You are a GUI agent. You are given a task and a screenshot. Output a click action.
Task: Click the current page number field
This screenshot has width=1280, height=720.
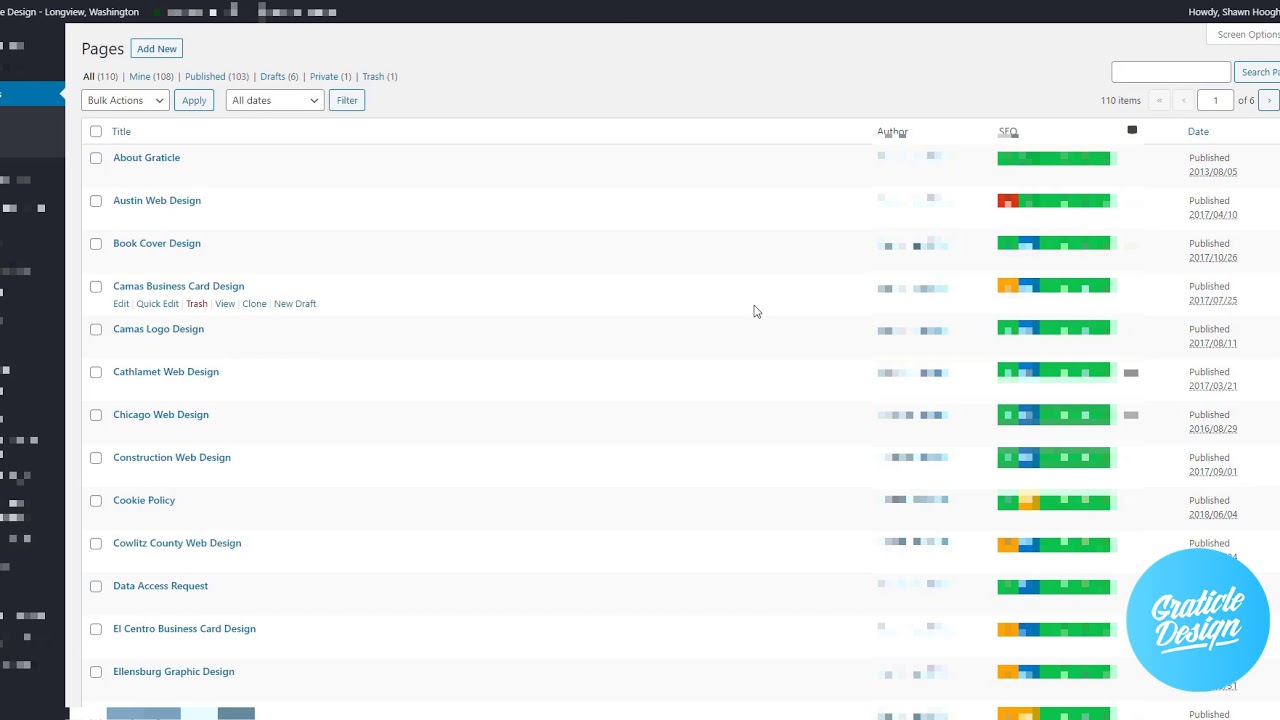(1216, 100)
